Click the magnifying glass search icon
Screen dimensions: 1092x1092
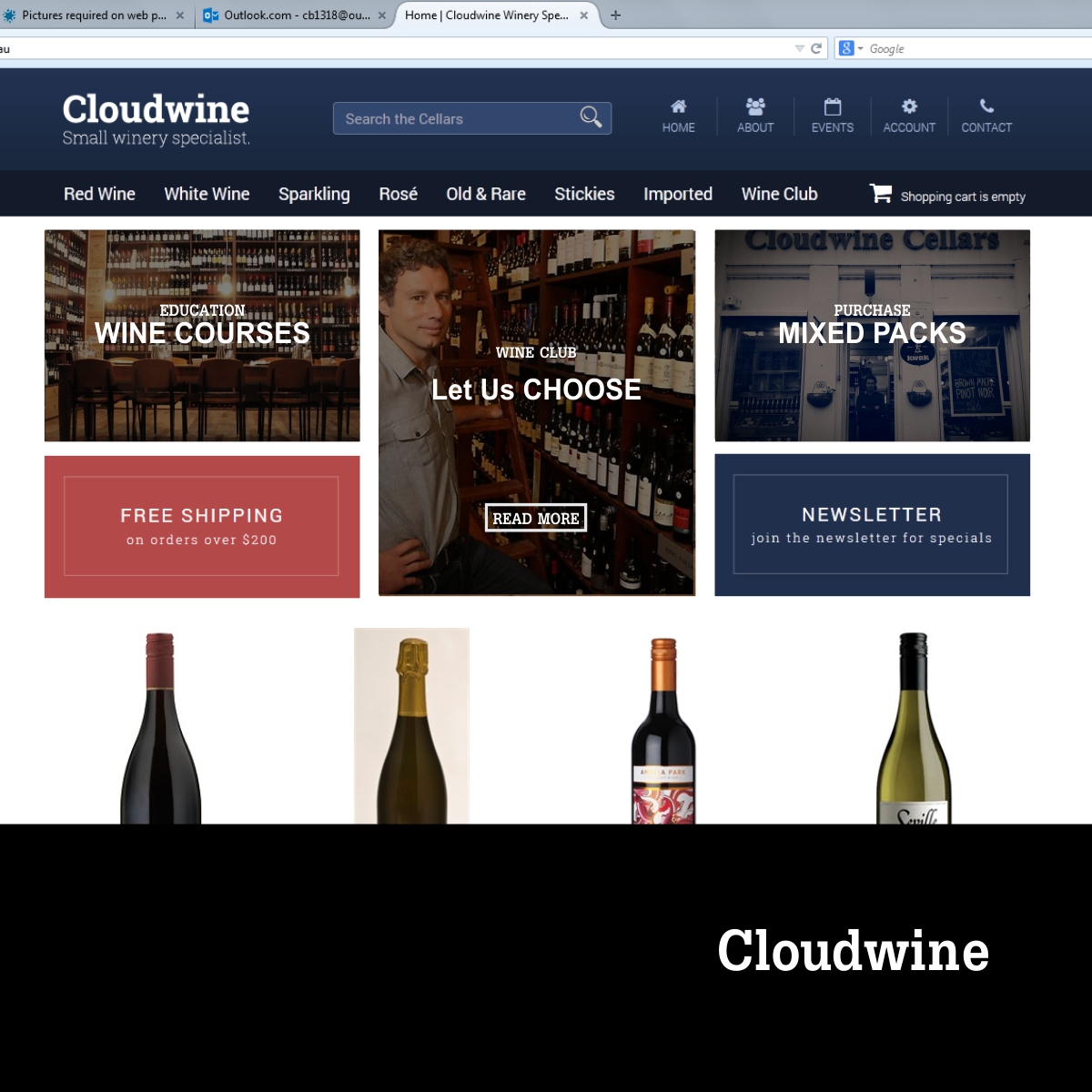click(x=590, y=117)
